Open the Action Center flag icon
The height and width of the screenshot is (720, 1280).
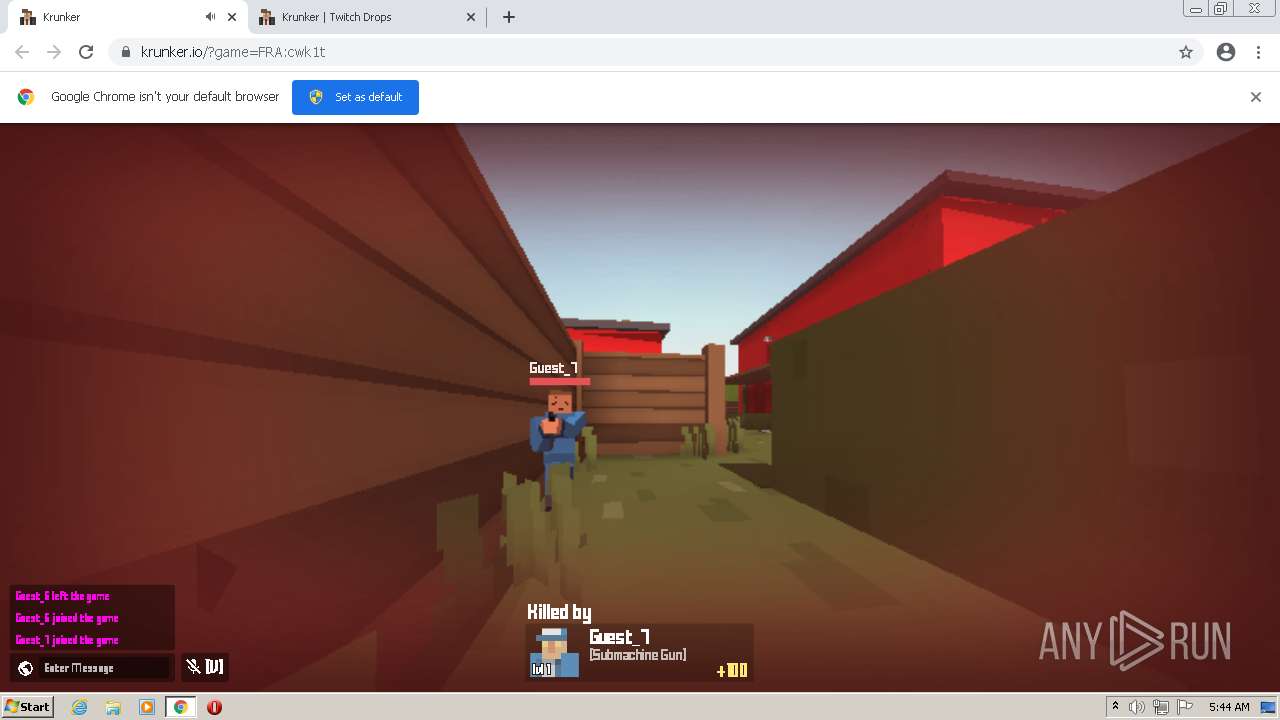(x=1184, y=707)
